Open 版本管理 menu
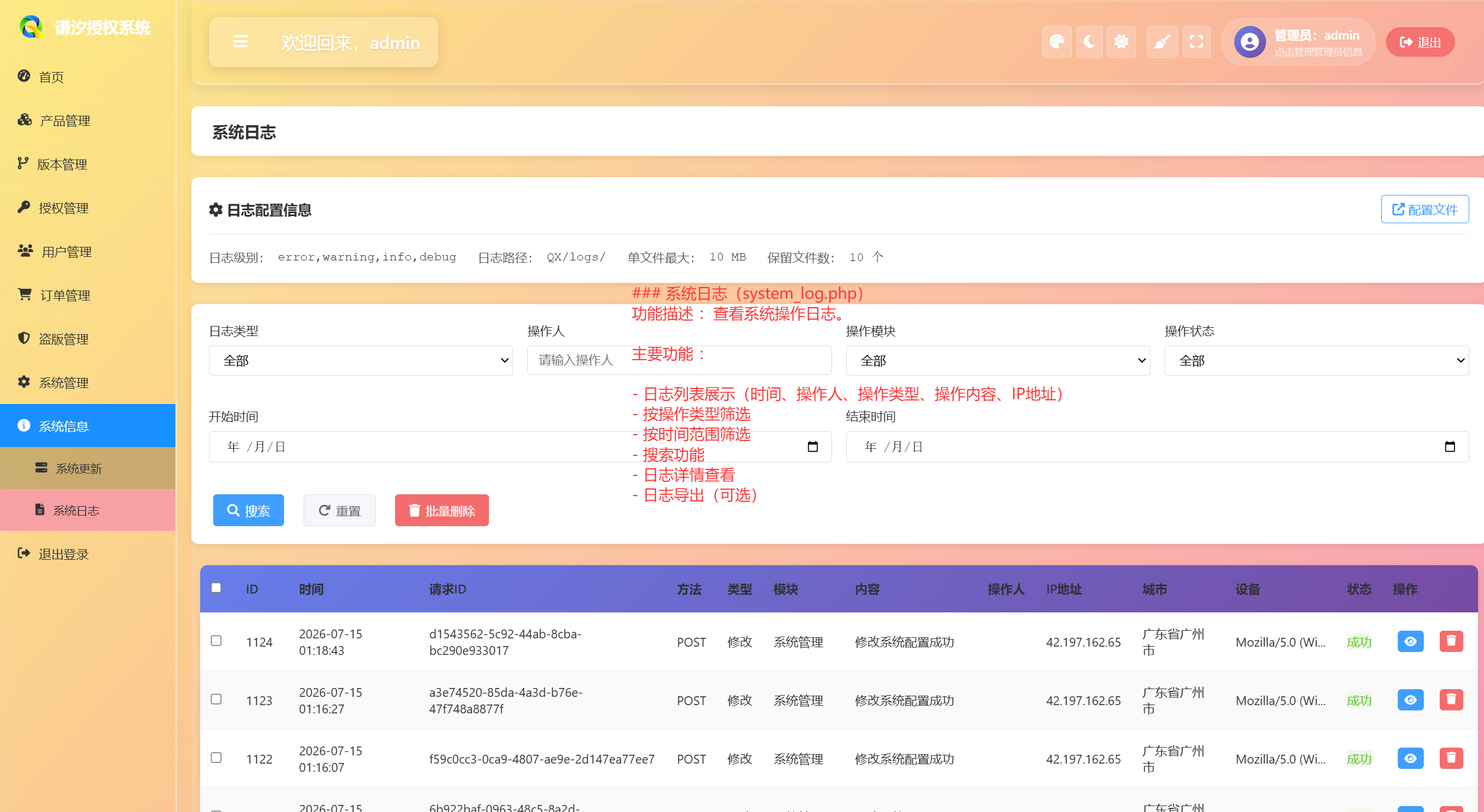The height and width of the screenshot is (812, 1484). 87,164
